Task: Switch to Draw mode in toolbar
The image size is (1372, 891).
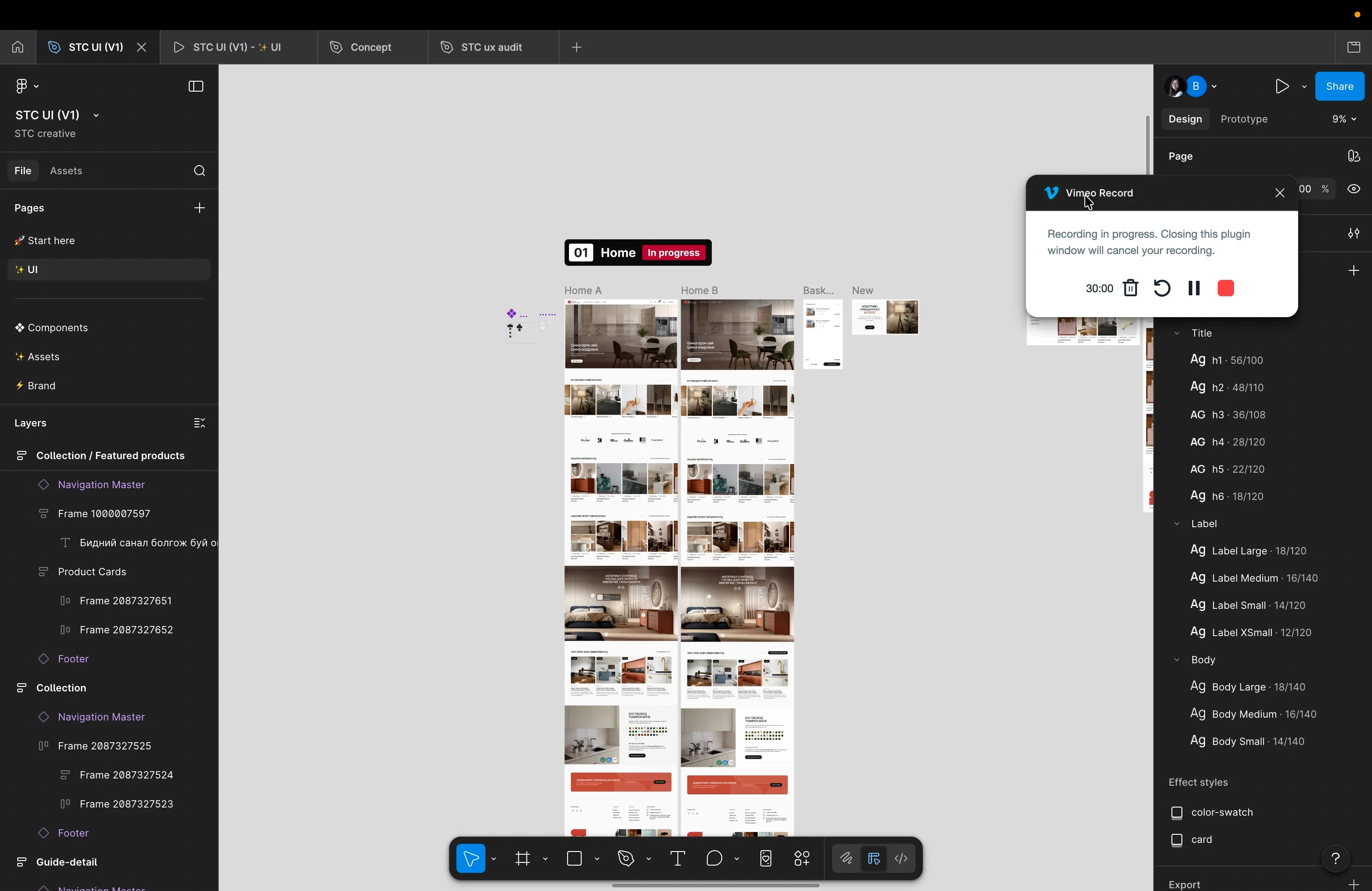Action: tap(846, 859)
